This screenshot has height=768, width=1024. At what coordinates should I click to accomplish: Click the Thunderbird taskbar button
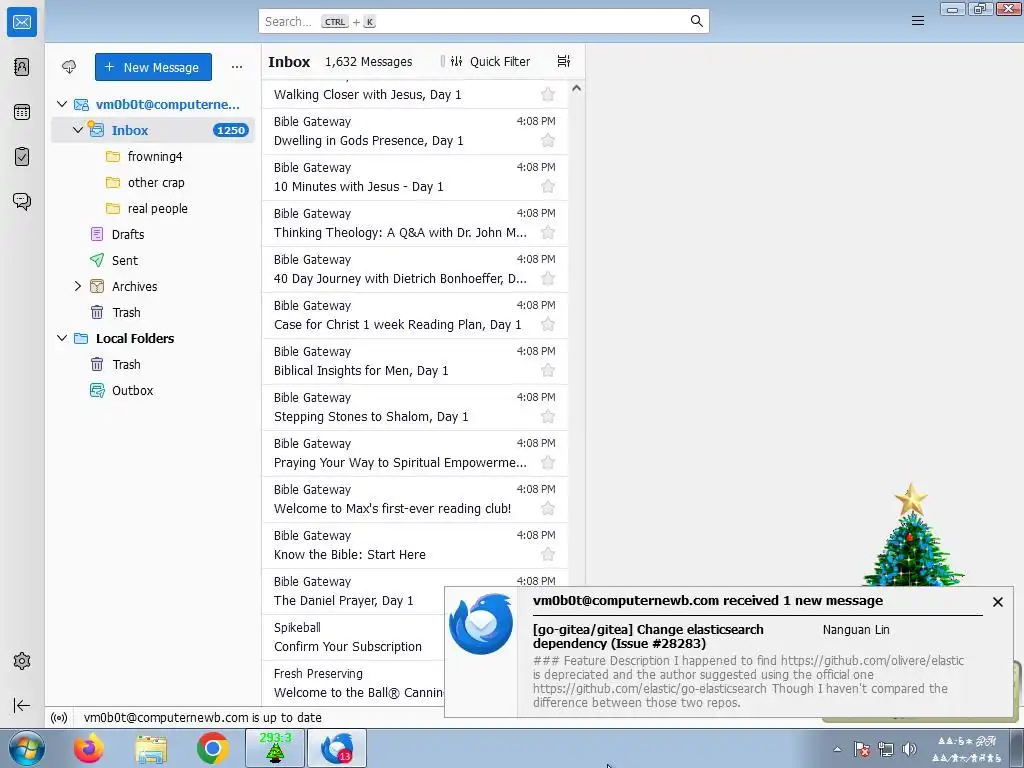click(x=337, y=748)
